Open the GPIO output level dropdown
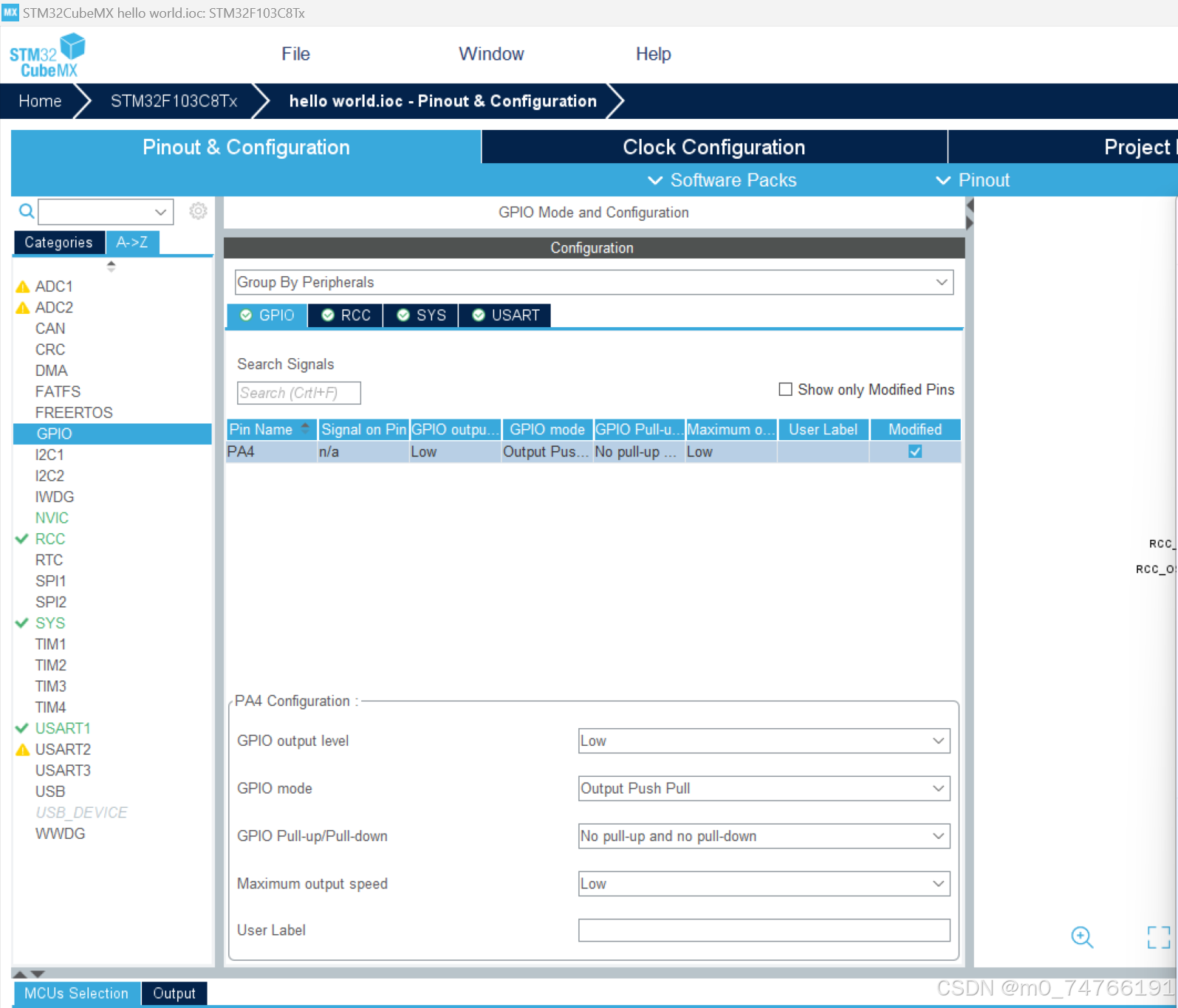 click(764, 741)
